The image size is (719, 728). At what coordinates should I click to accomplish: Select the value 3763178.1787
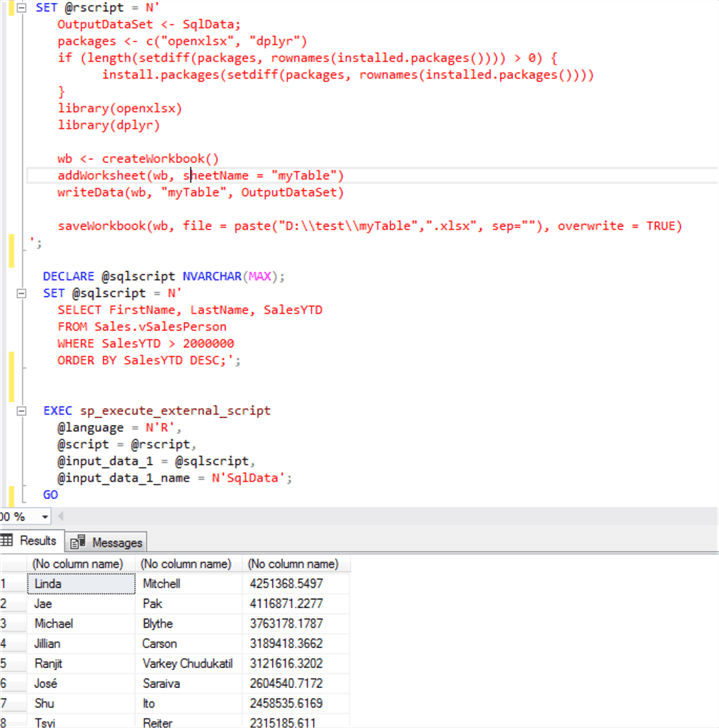click(296, 624)
